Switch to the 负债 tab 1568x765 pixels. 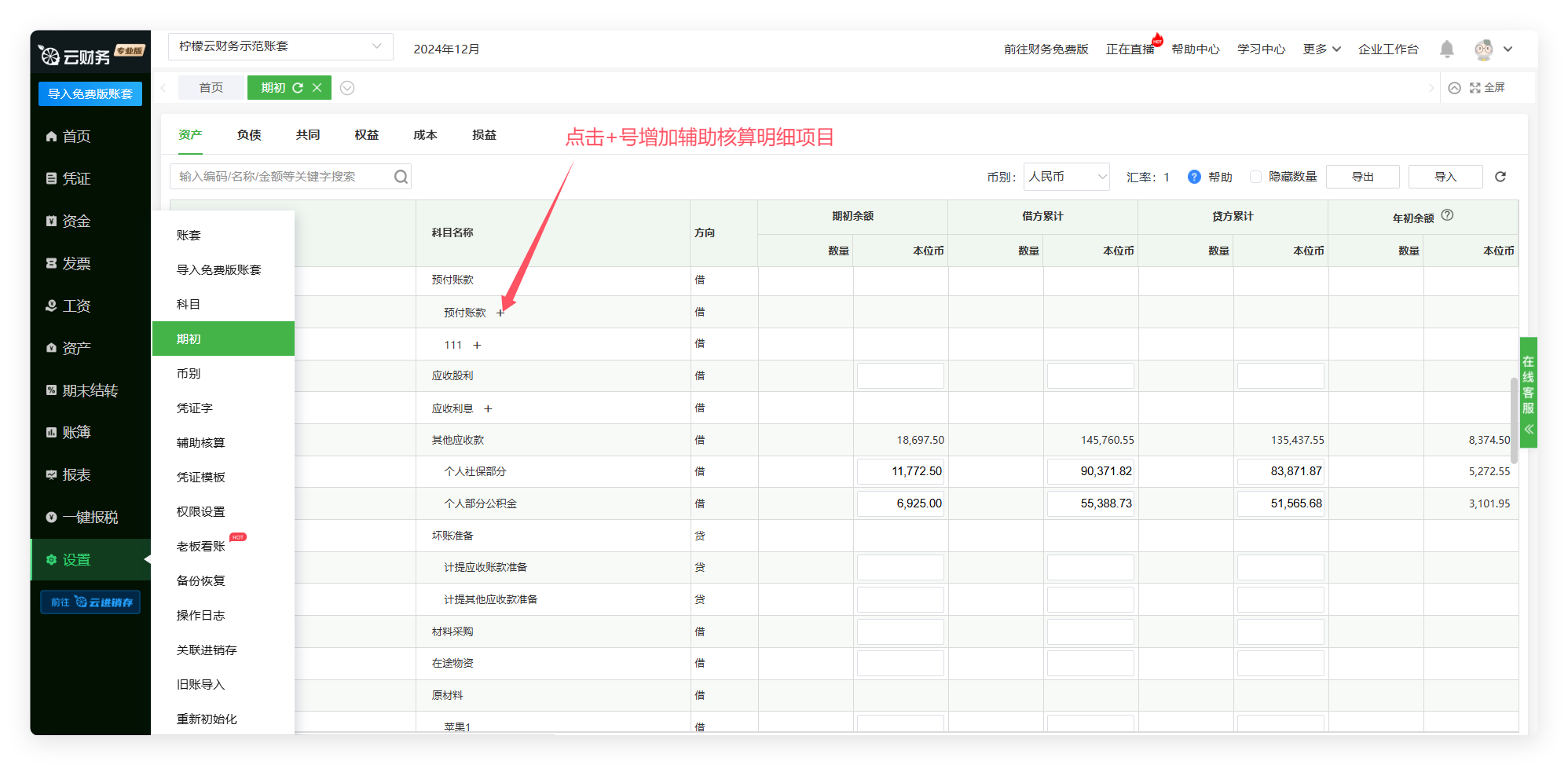249,135
